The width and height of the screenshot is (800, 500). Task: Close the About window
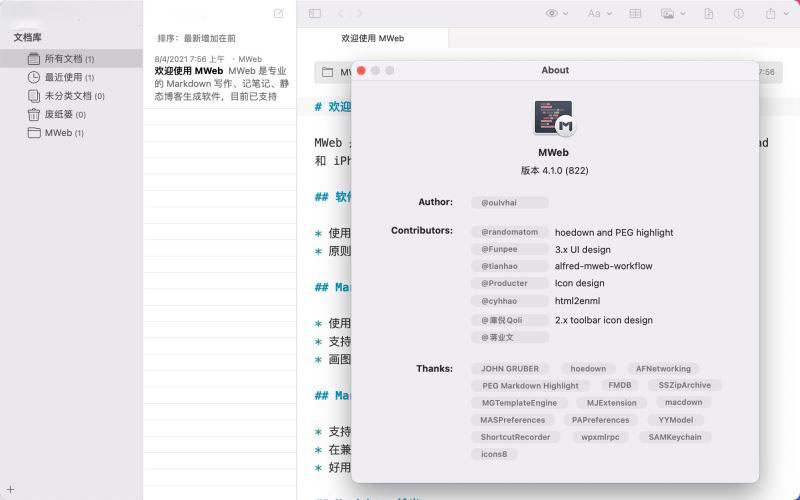pos(361,70)
